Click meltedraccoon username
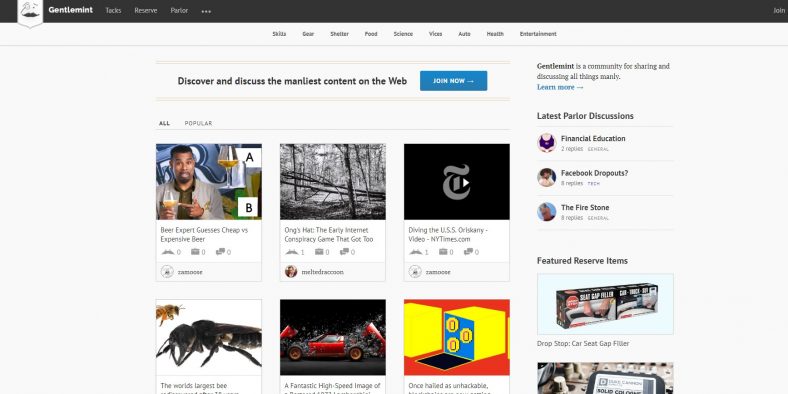This screenshot has width=788, height=394. (x=322, y=272)
